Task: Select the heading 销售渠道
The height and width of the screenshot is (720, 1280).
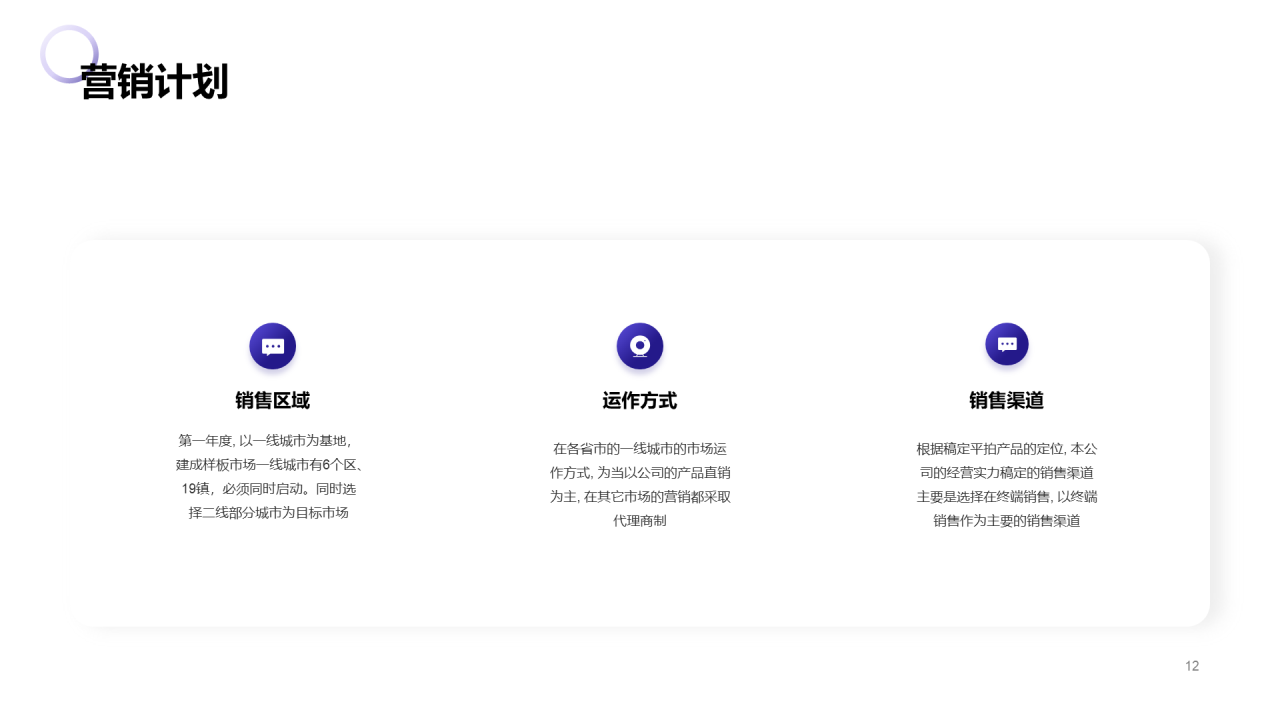Action: point(1007,401)
